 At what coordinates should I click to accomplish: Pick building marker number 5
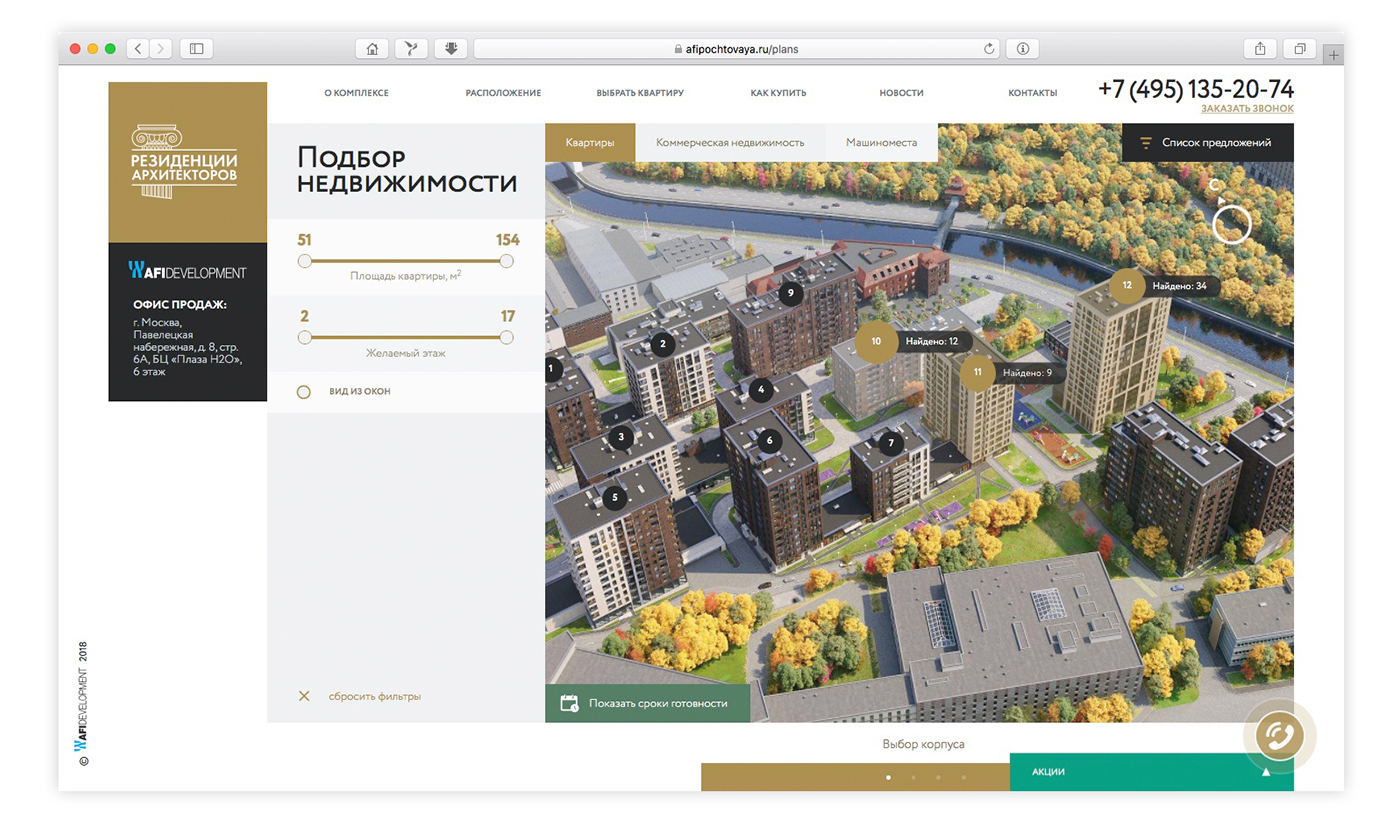(615, 496)
